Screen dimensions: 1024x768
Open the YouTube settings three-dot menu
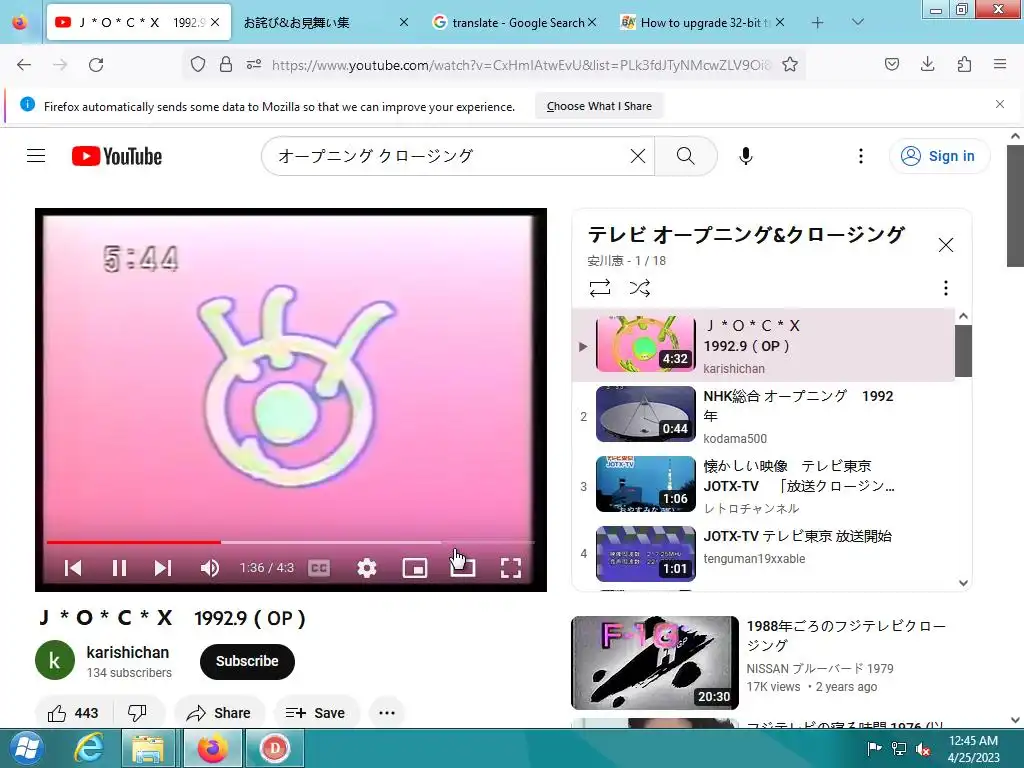(861, 155)
